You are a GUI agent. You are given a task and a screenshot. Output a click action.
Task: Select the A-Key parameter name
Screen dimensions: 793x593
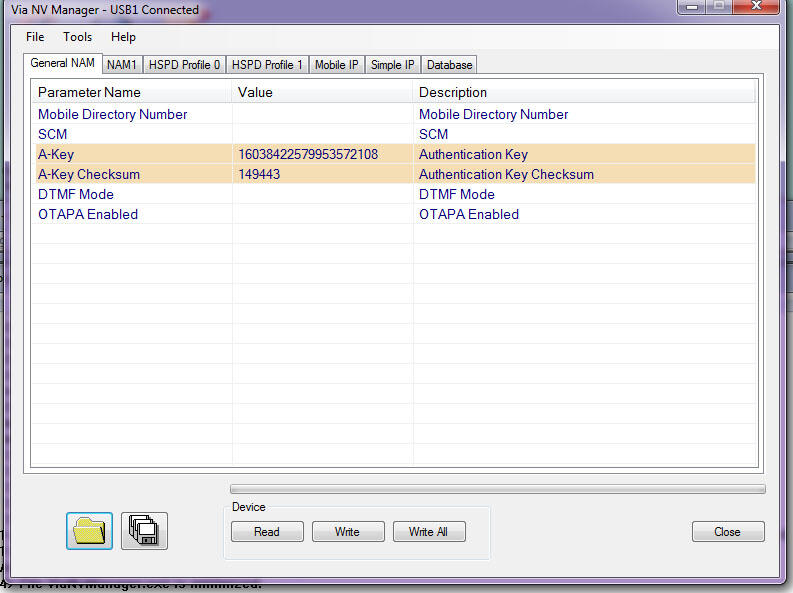click(x=56, y=154)
